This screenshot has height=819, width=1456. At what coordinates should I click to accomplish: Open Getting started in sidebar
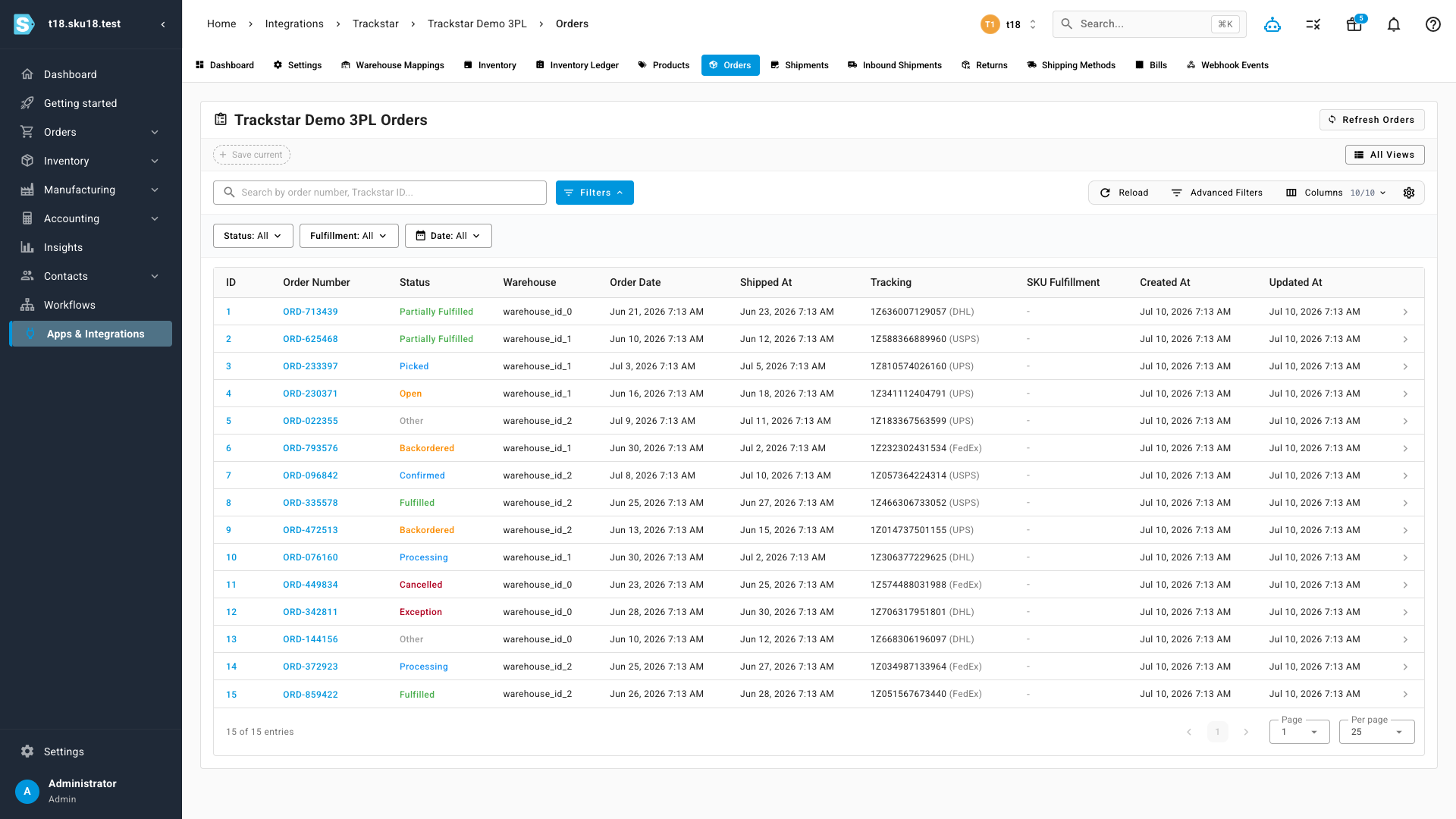[x=91, y=103]
